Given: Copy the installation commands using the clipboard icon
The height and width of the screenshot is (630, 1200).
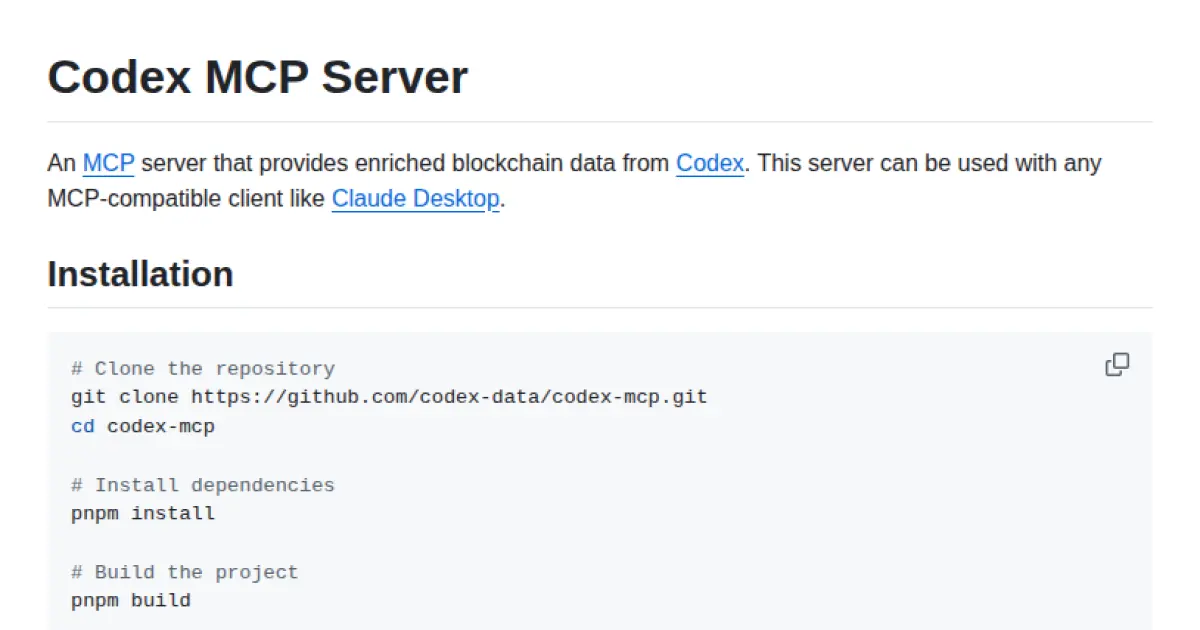Looking at the screenshot, I should tap(1117, 364).
